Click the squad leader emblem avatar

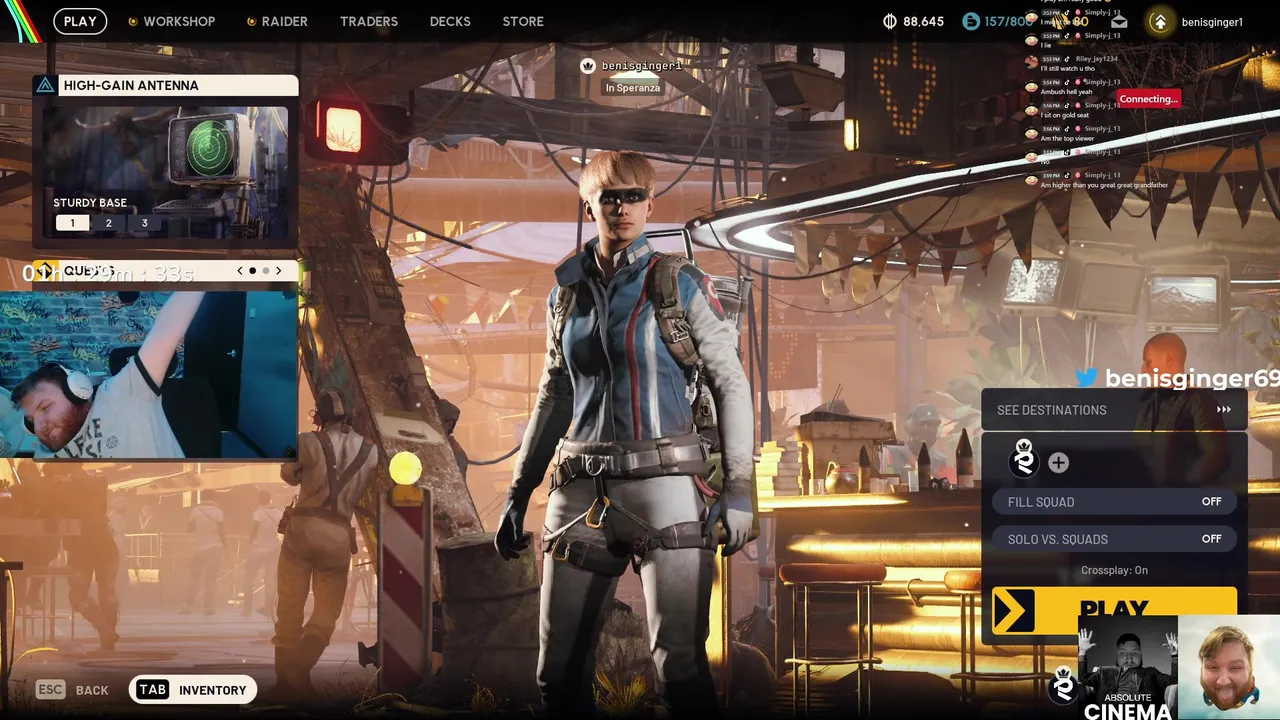(1024, 460)
